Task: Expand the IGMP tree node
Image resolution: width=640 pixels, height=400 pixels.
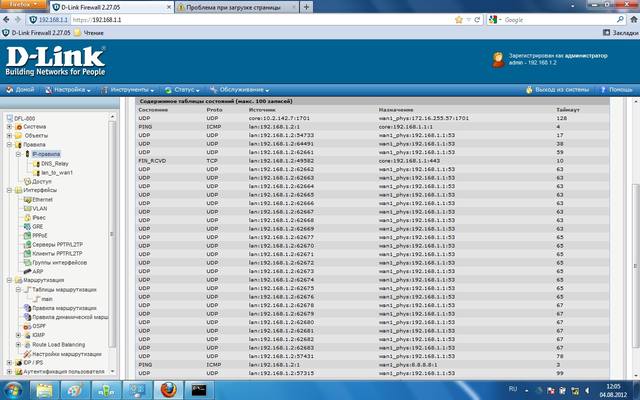Action: 18,335
